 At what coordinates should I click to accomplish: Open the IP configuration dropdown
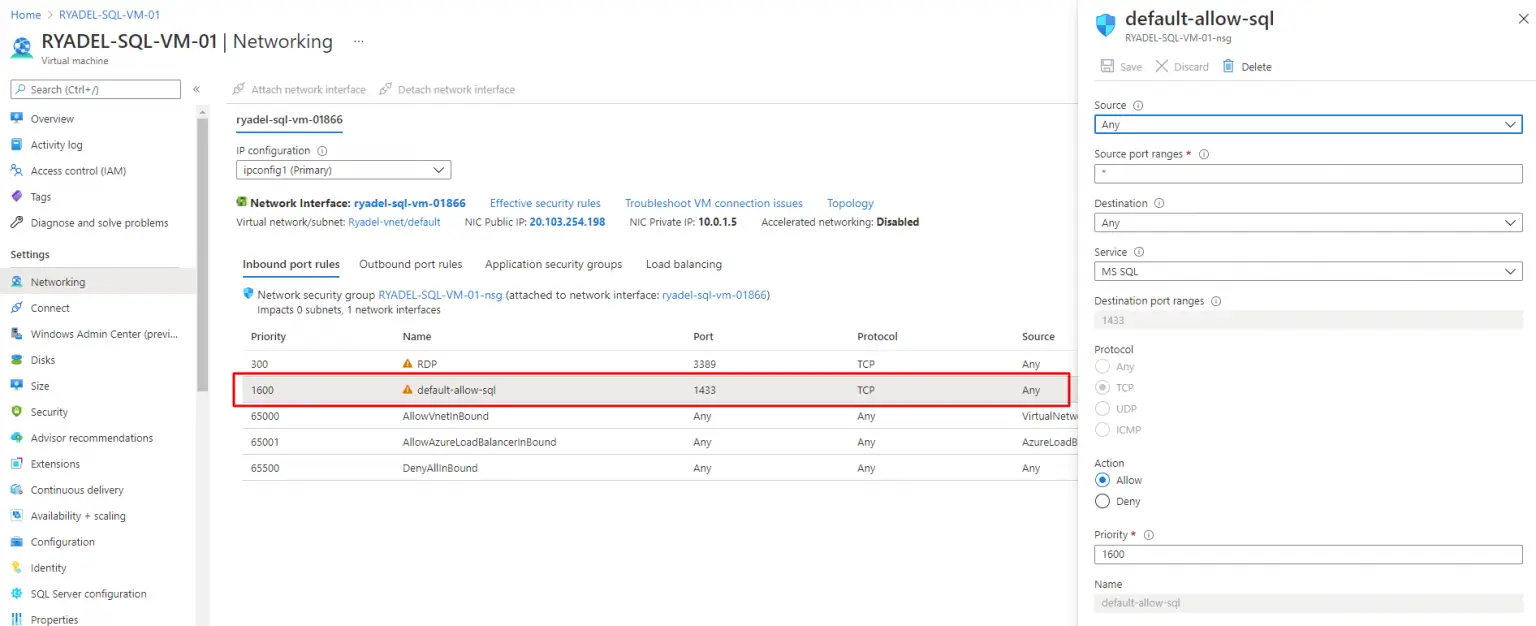(343, 169)
